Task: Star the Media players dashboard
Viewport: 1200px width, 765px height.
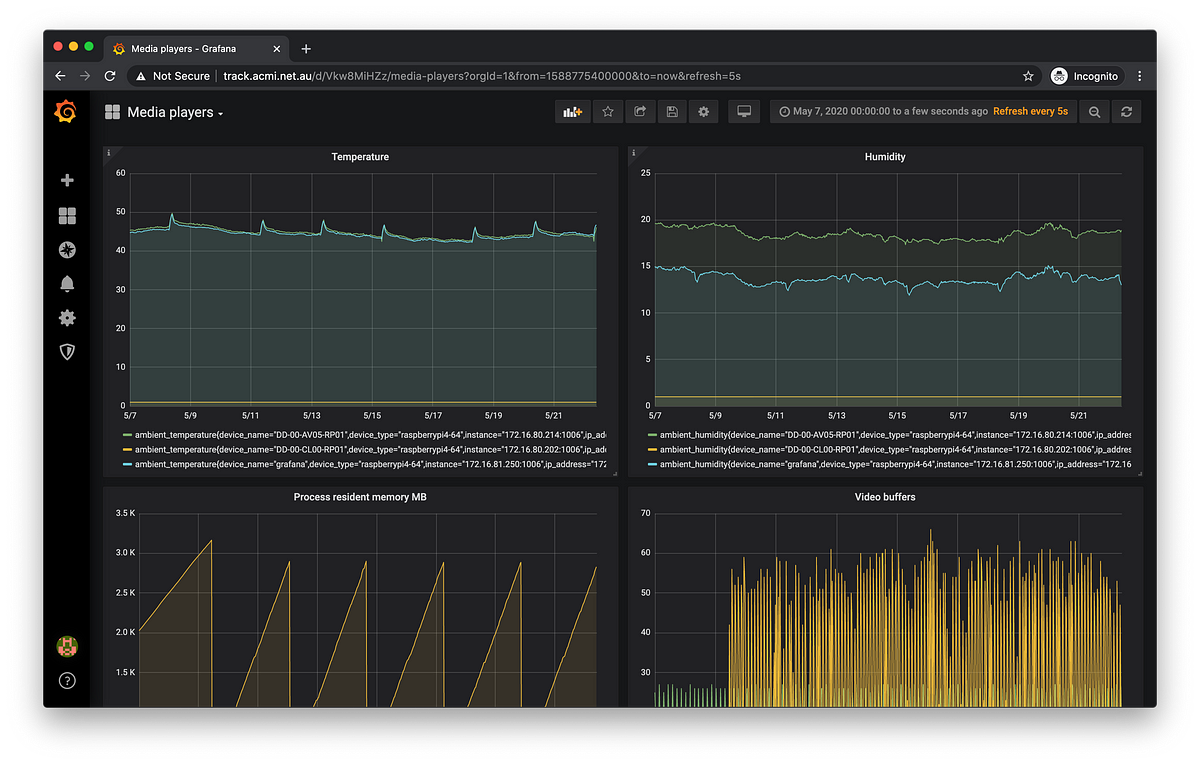Action: click(607, 111)
